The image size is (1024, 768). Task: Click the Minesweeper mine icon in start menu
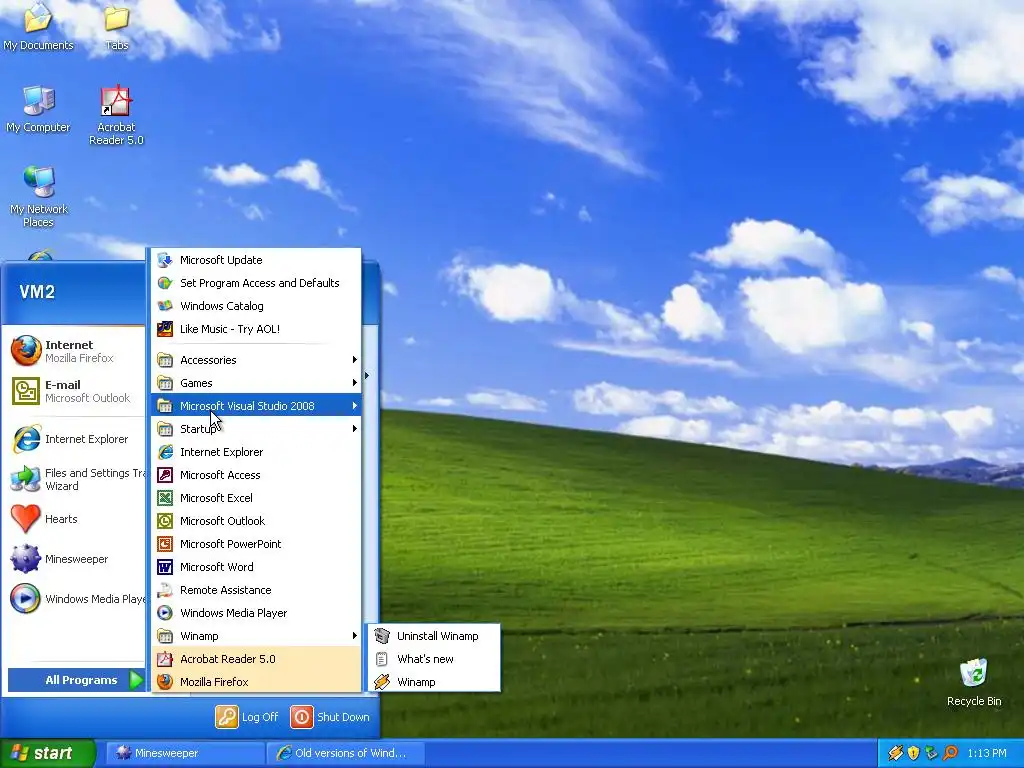26,559
